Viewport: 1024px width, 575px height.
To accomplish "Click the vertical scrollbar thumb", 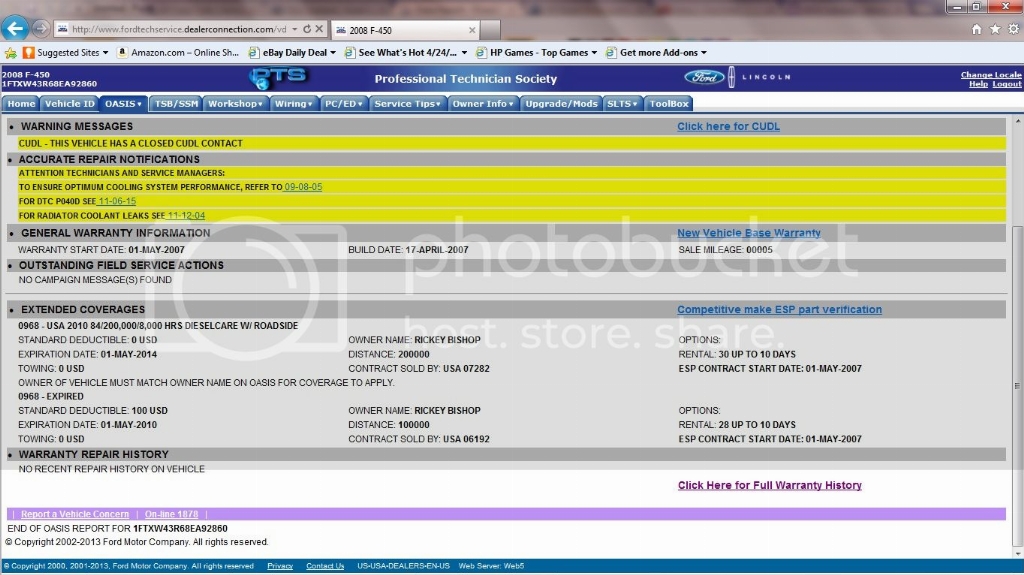I will 1017,386.
